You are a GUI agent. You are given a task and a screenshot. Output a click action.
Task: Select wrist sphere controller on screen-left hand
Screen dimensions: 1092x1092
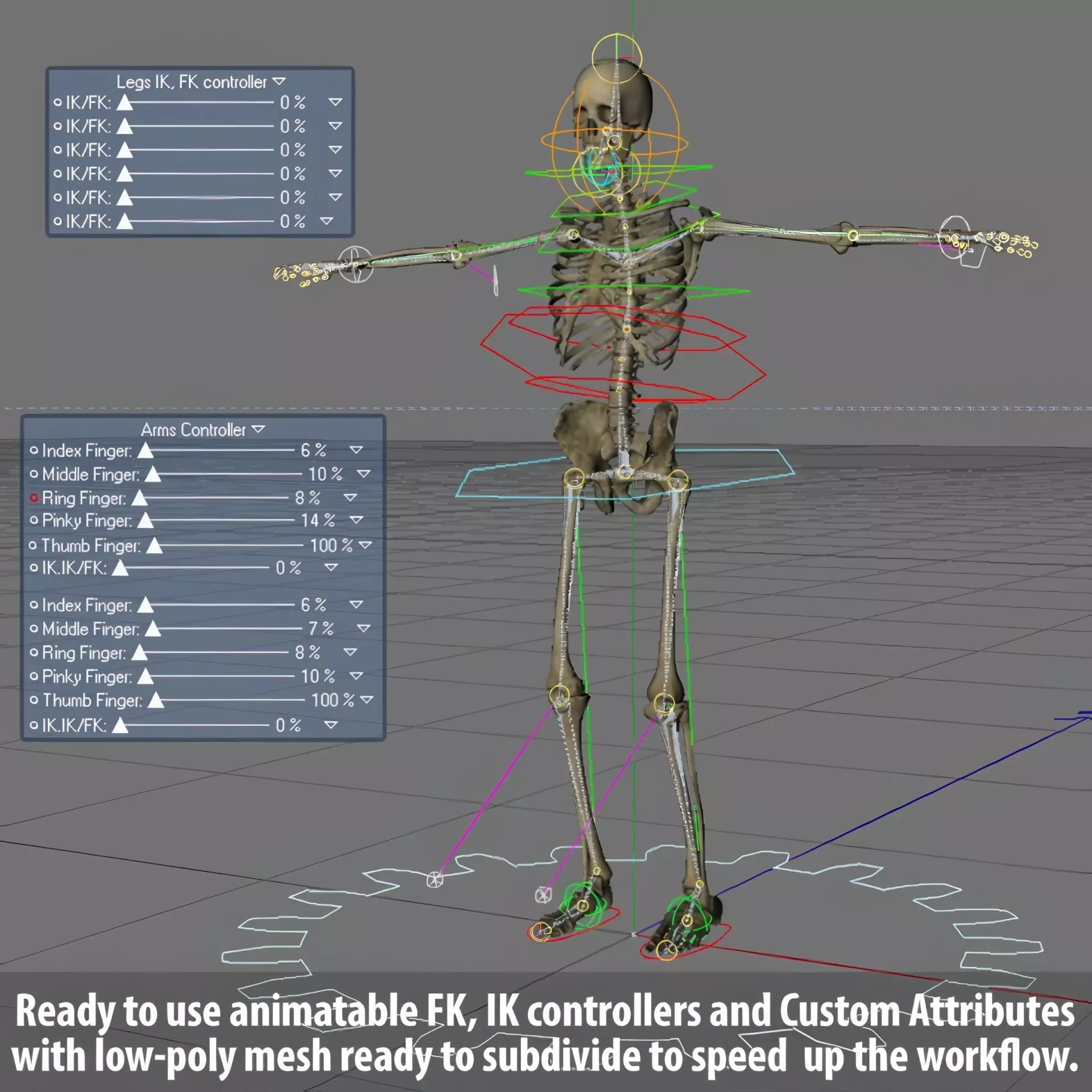point(357,264)
